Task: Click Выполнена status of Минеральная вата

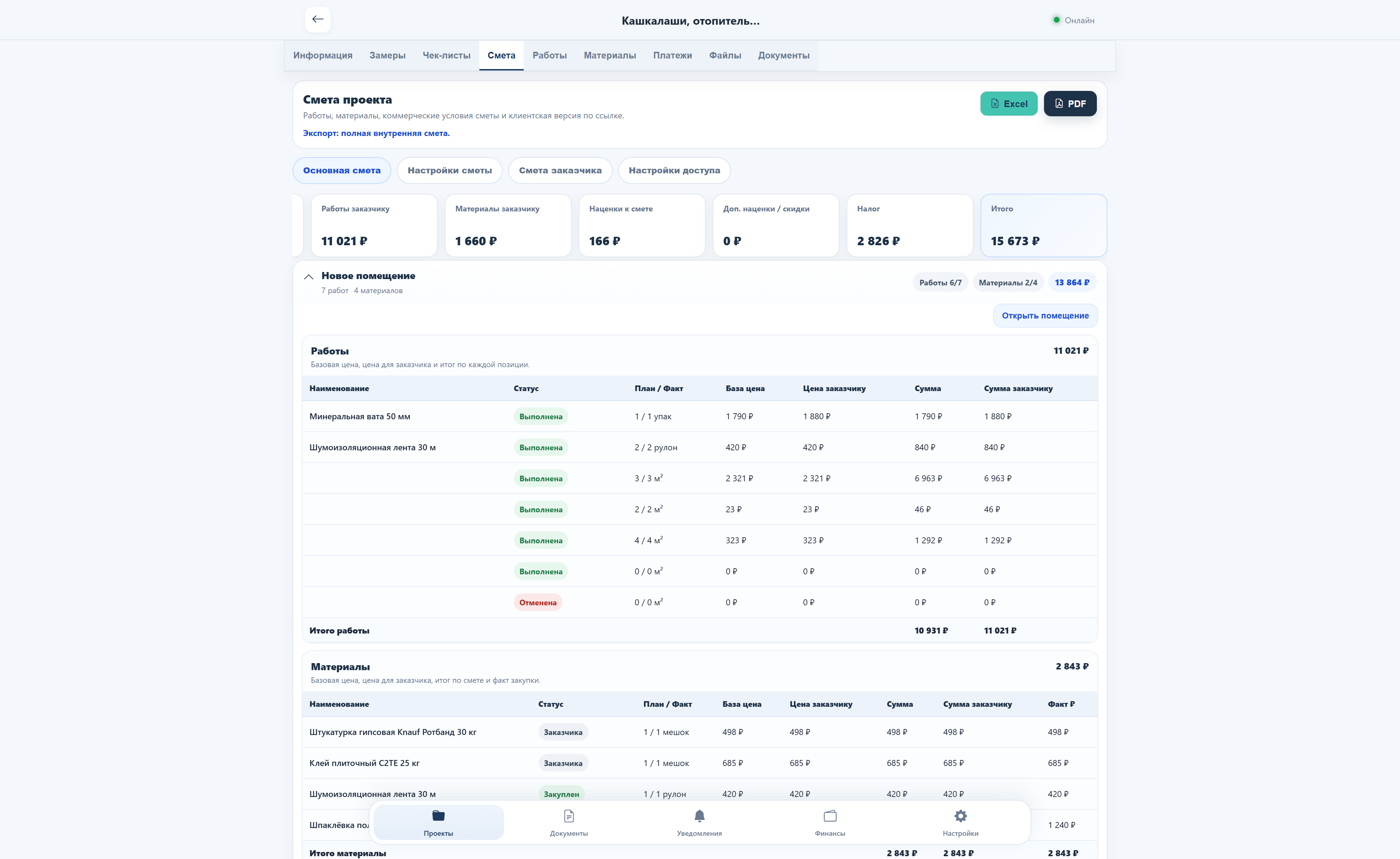Action: 540,416
